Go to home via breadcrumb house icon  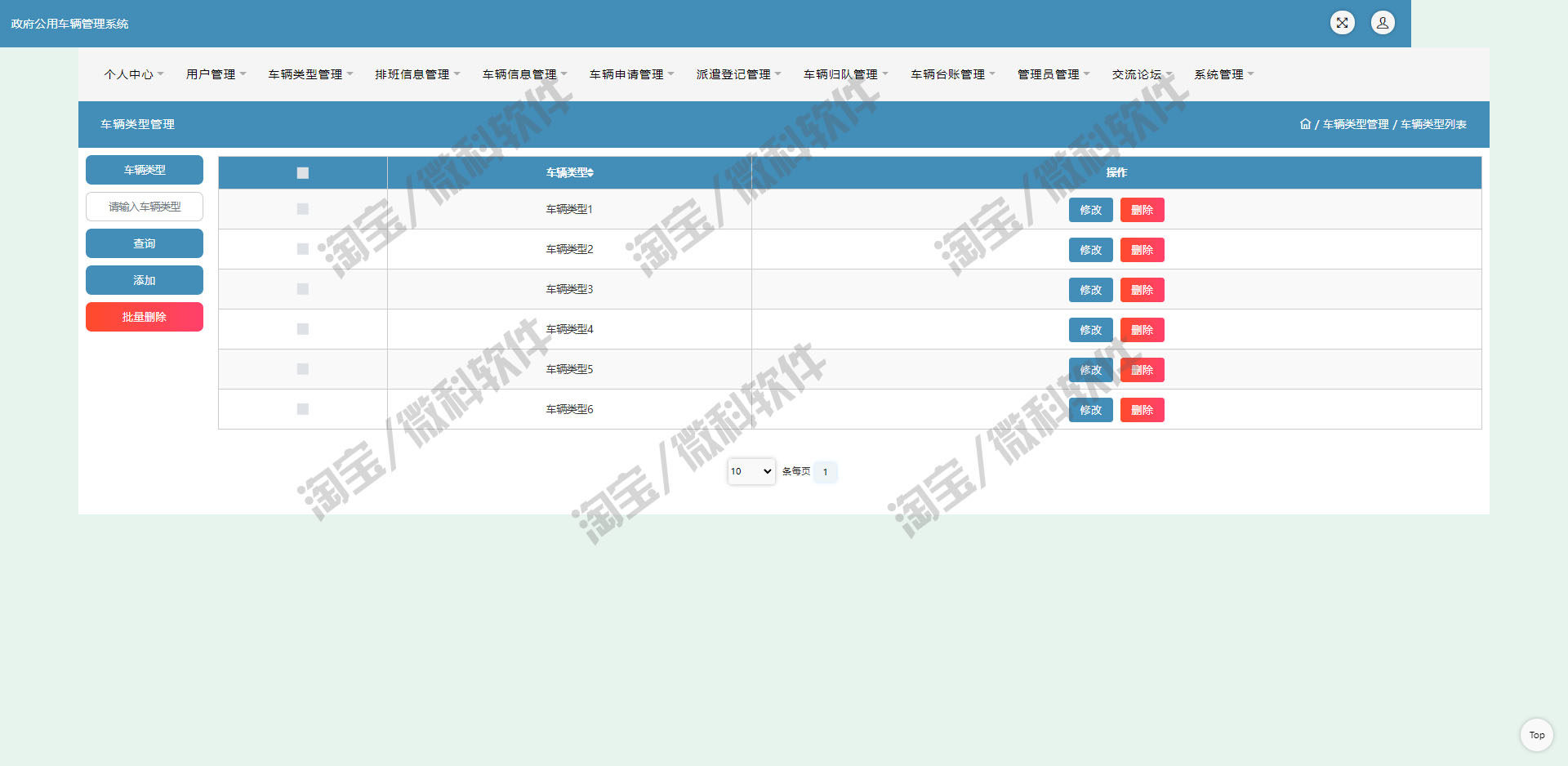coord(1305,124)
